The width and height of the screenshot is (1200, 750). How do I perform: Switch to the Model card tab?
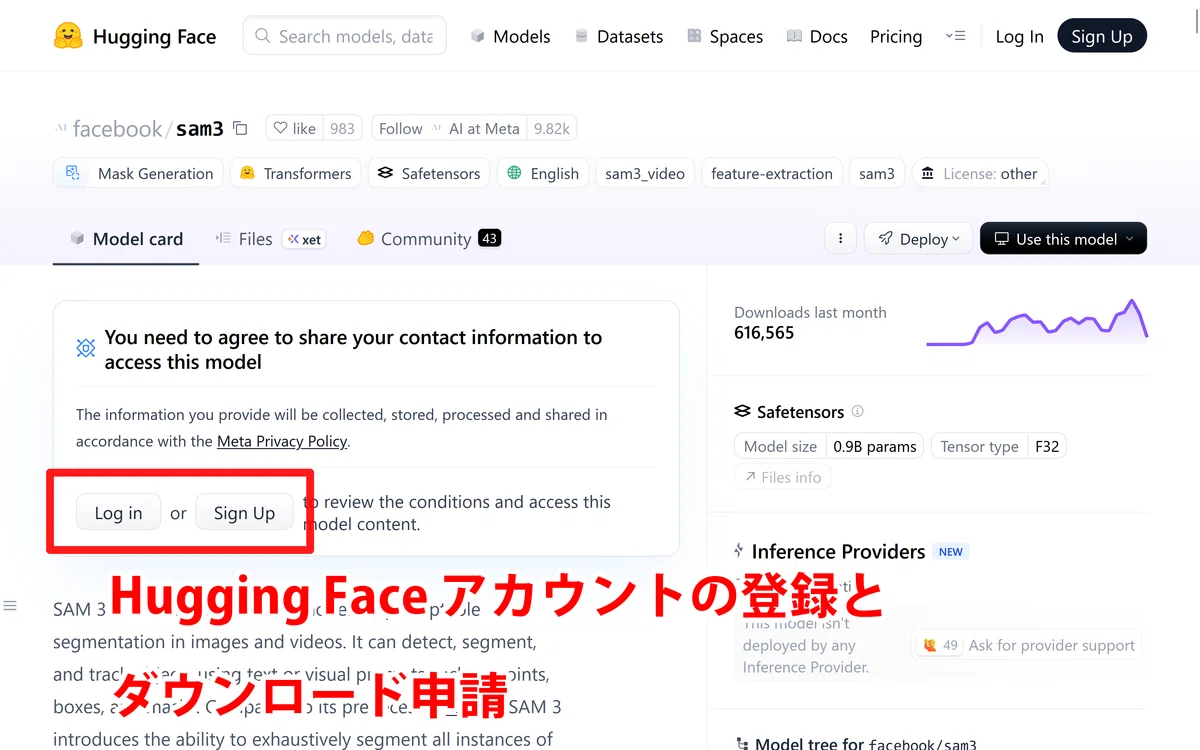tap(126, 239)
